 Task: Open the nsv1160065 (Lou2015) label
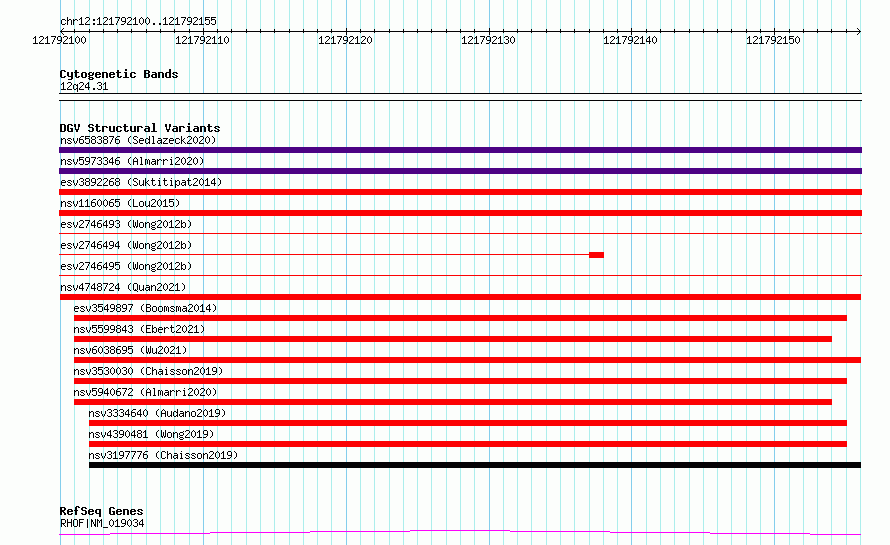120,203
